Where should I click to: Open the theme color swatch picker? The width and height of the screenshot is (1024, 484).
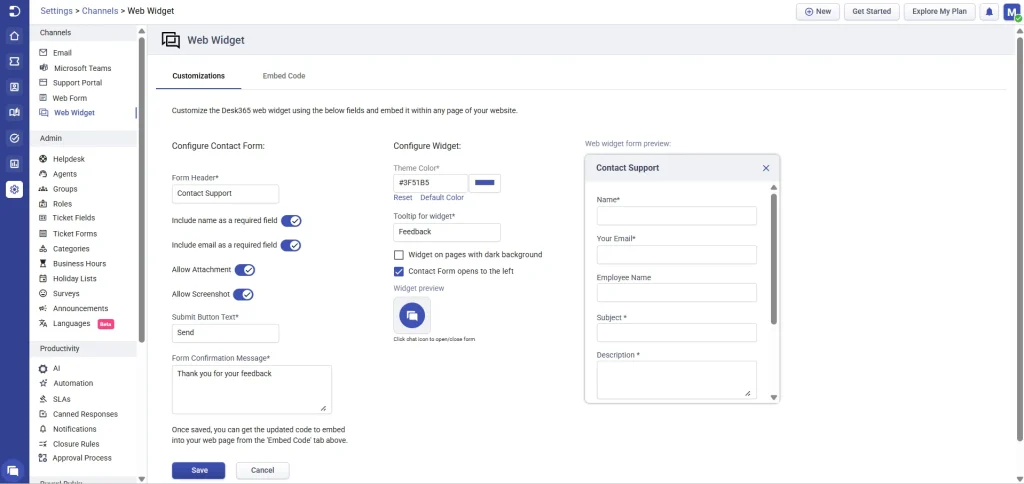pos(485,183)
